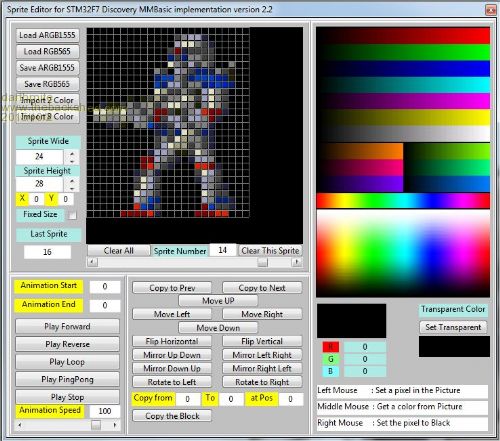500x441 pixels.
Task: Click the Move UP button
Action: point(218,301)
